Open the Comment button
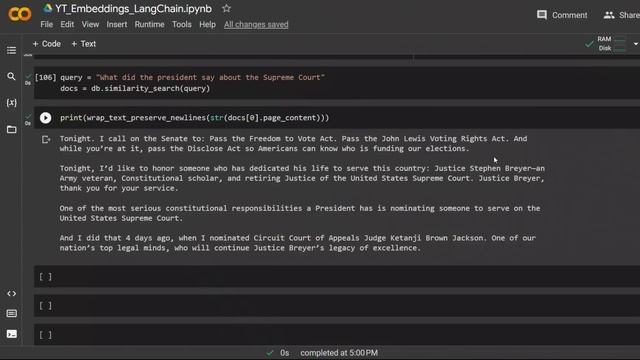Image resolution: width=640 pixels, height=360 pixels. tap(562, 15)
